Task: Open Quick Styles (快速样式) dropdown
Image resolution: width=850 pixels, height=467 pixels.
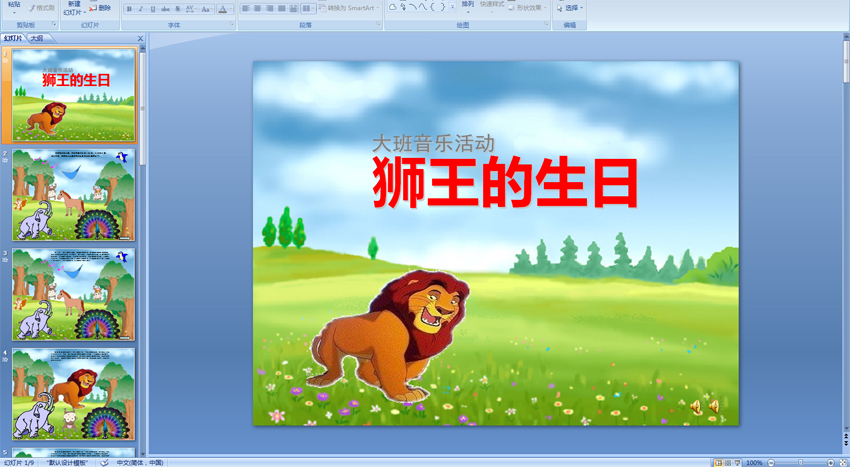Action: click(492, 8)
